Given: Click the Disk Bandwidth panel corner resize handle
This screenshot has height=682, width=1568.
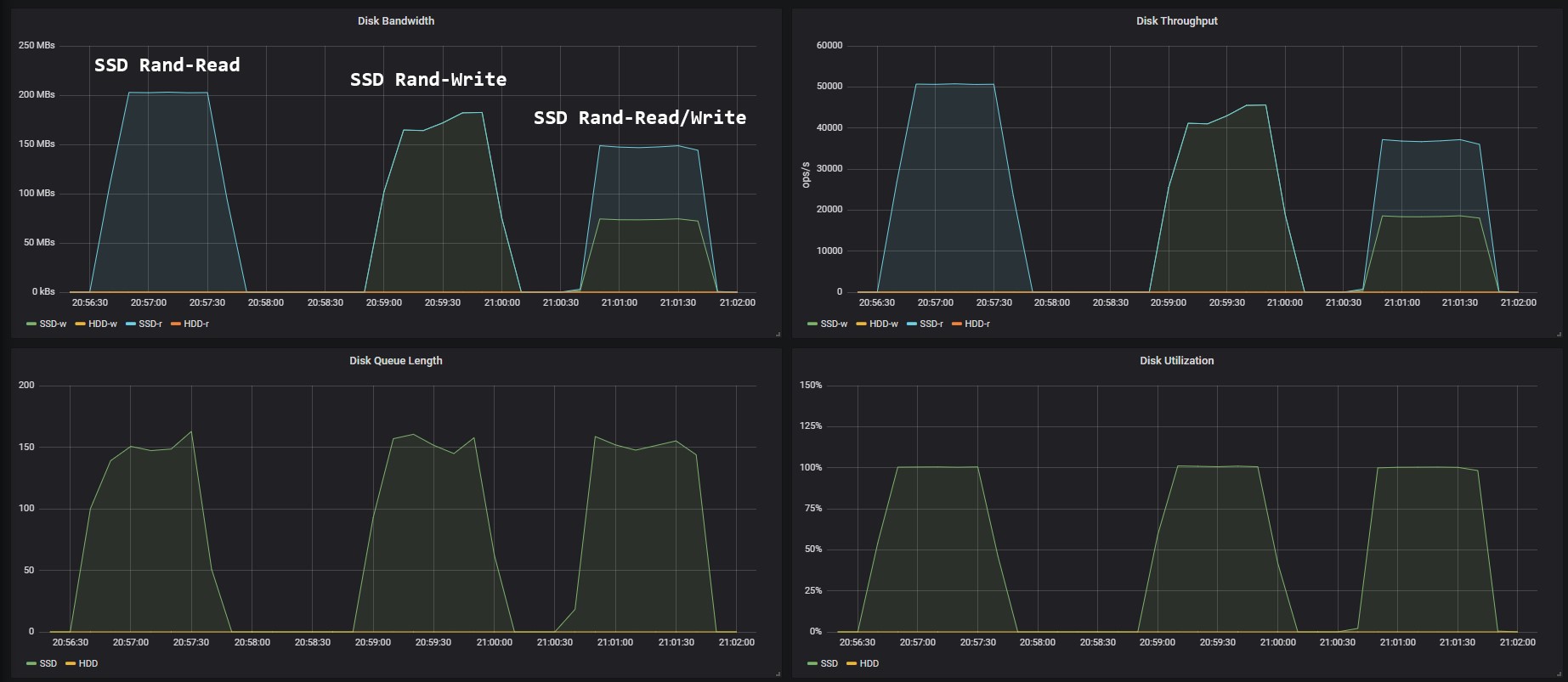Looking at the screenshot, I should [778, 335].
